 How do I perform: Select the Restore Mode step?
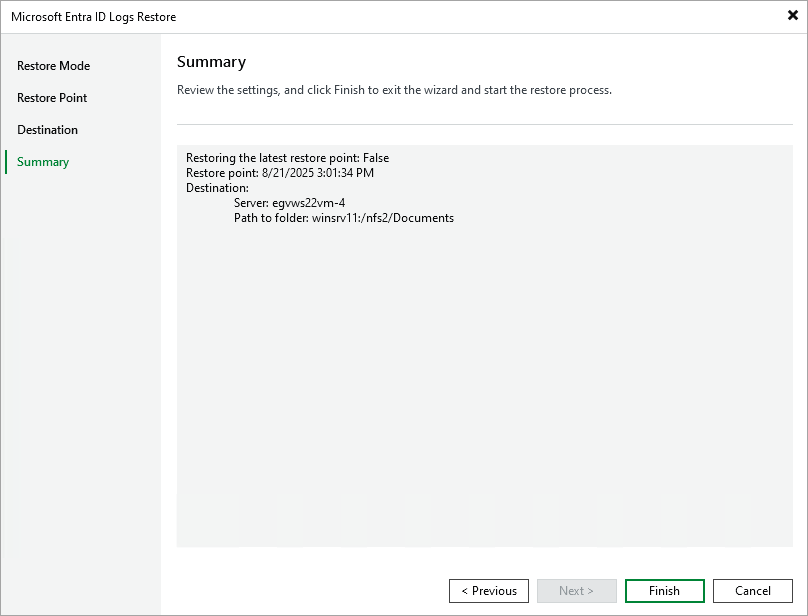53,65
